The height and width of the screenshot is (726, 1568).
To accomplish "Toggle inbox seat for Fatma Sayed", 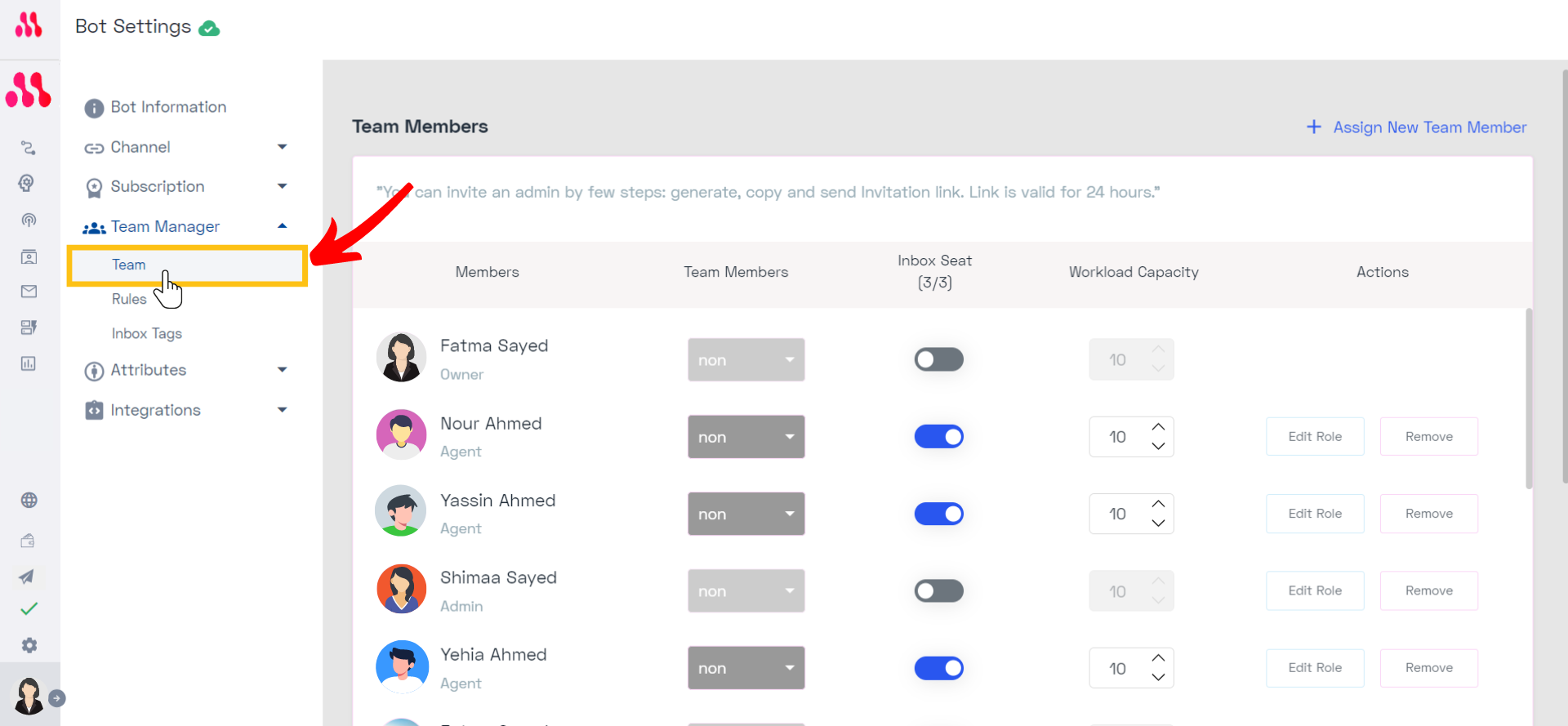I will point(938,359).
